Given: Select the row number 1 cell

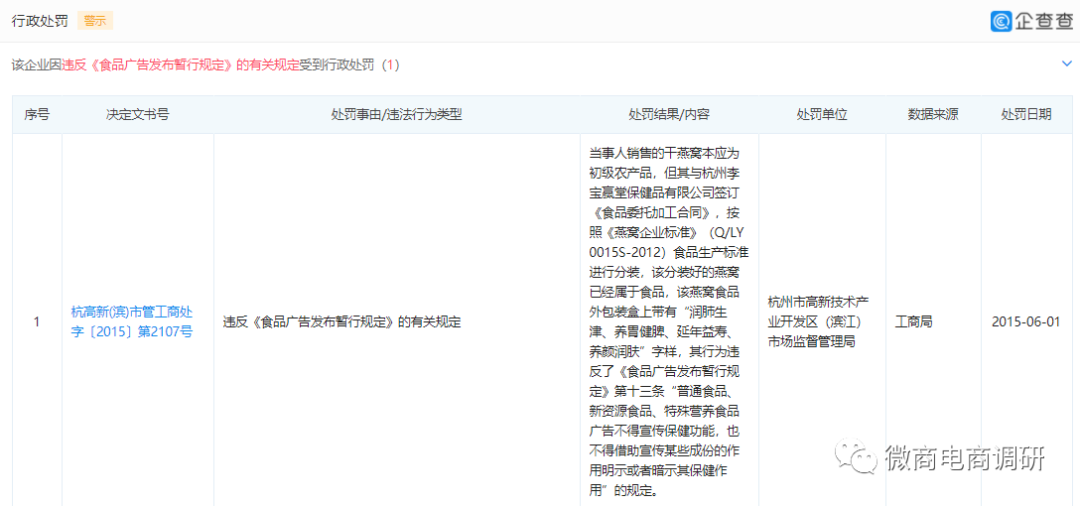Looking at the screenshot, I should click(x=37, y=322).
